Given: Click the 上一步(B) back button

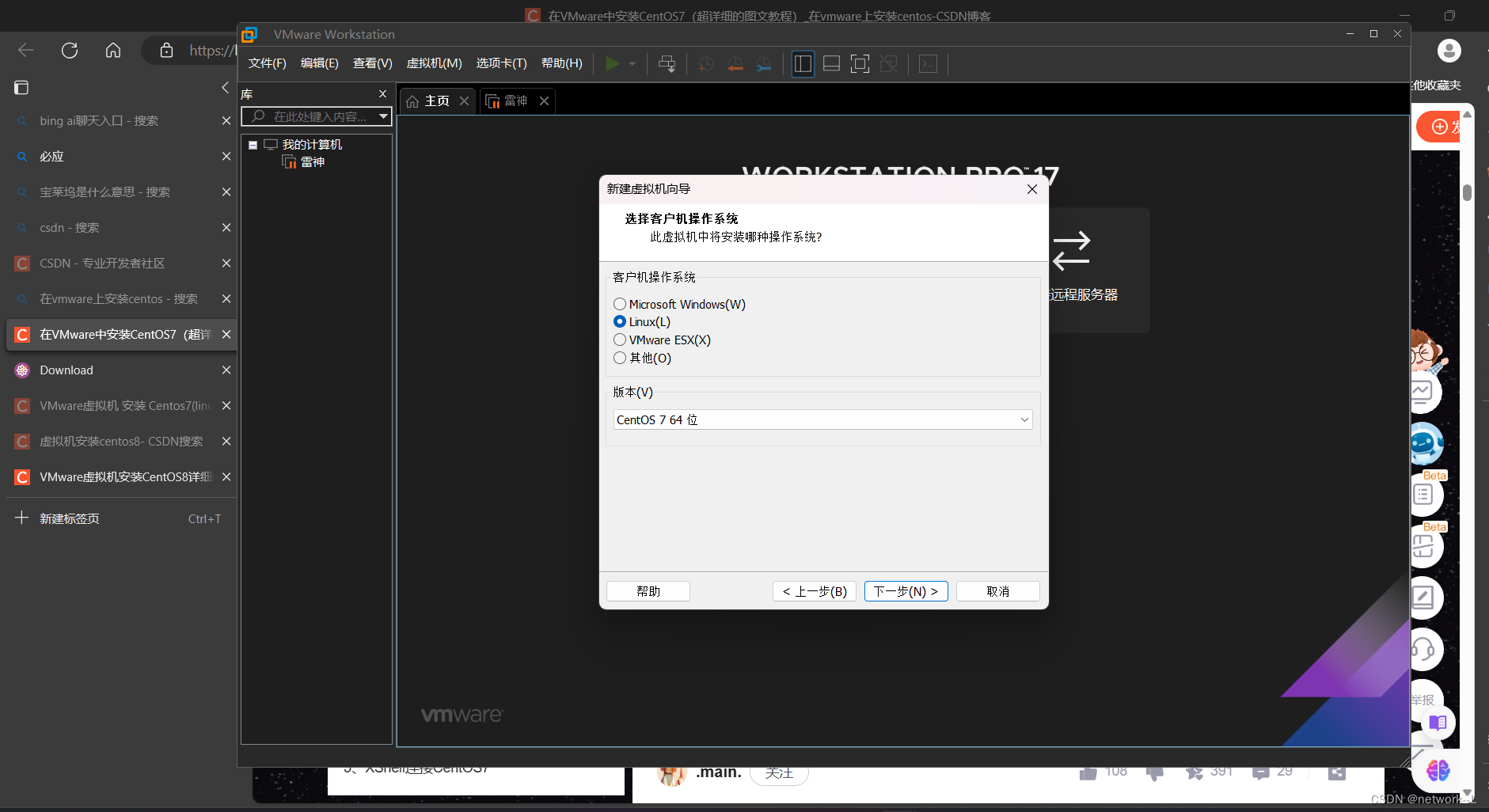Looking at the screenshot, I should click(x=815, y=592).
